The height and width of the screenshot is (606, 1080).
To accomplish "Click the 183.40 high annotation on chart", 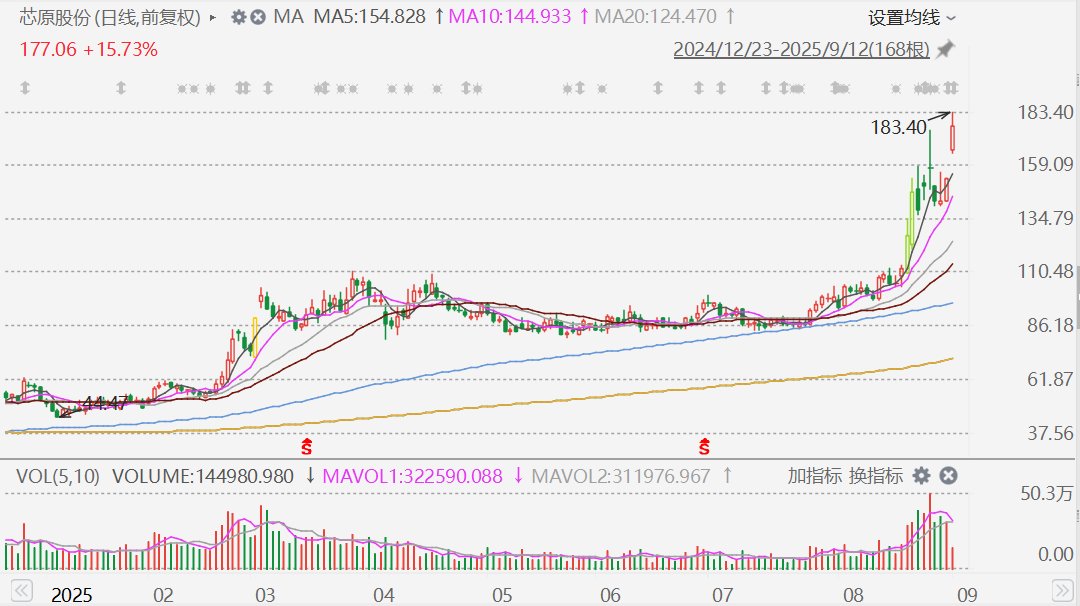I will pos(899,127).
